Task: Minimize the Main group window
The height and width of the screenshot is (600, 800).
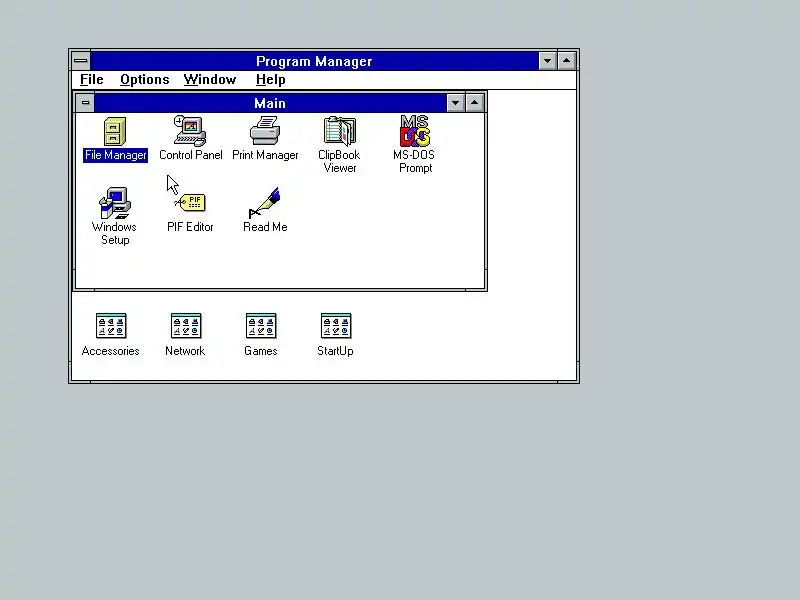Action: [455, 103]
